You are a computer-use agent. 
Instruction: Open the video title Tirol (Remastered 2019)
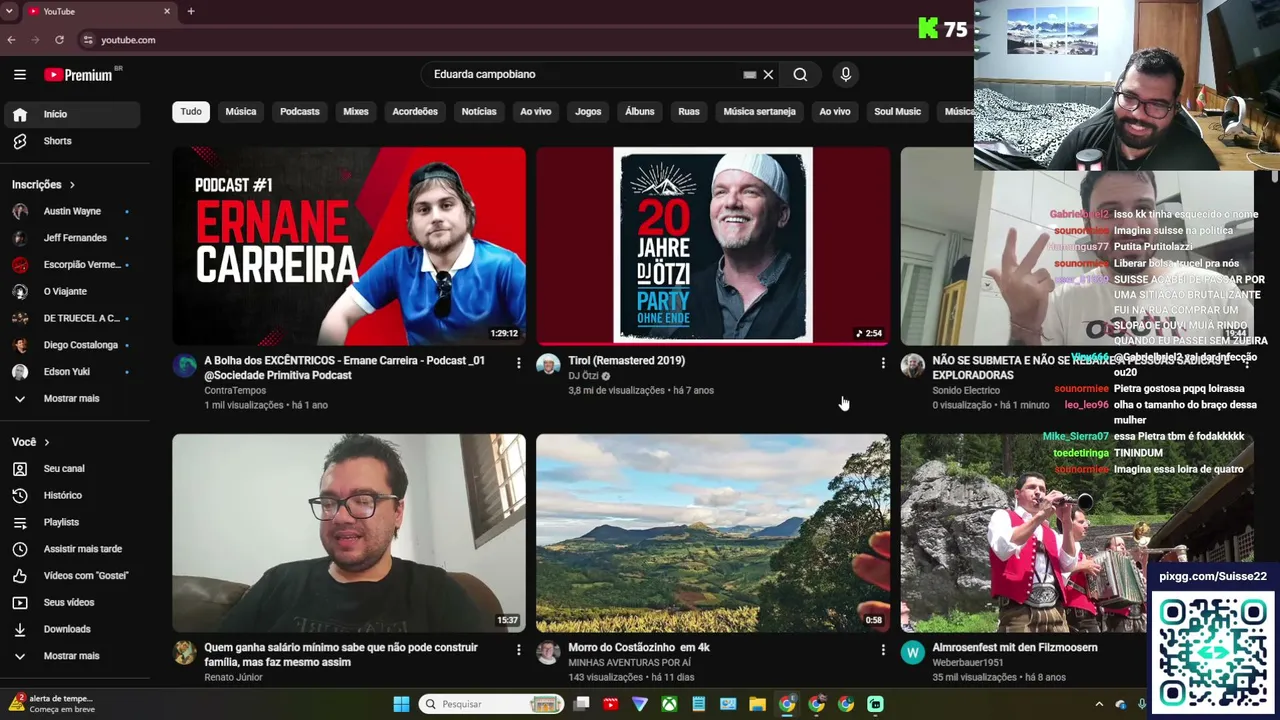[x=627, y=361]
